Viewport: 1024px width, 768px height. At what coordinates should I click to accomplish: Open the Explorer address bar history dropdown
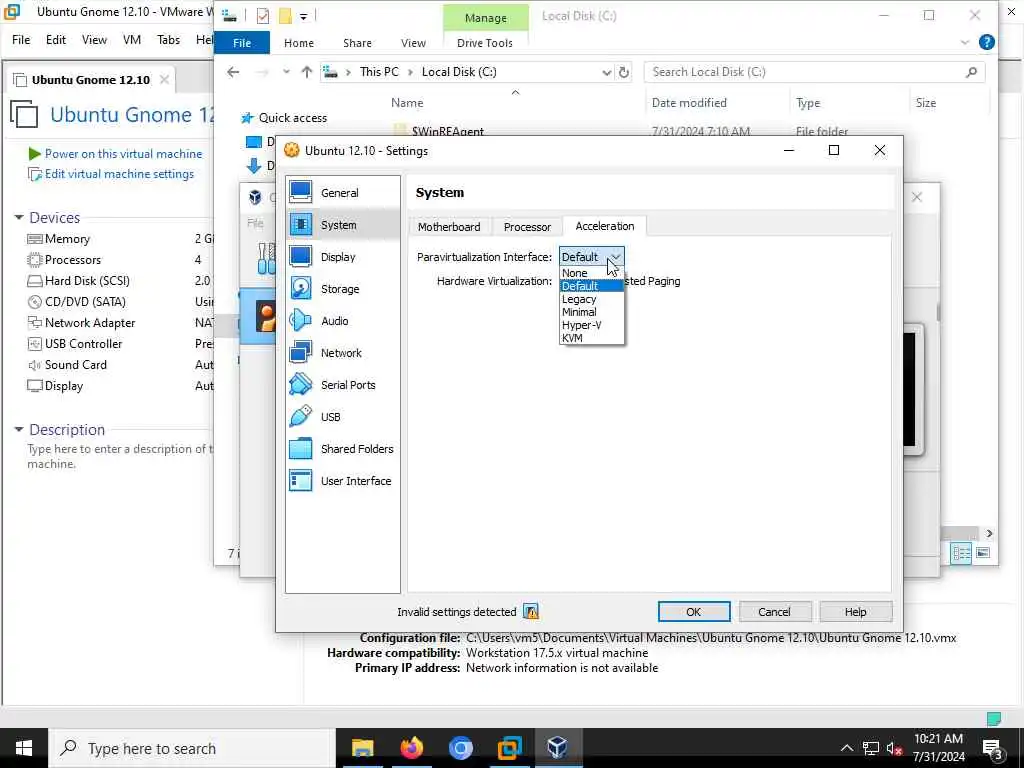[x=607, y=72]
